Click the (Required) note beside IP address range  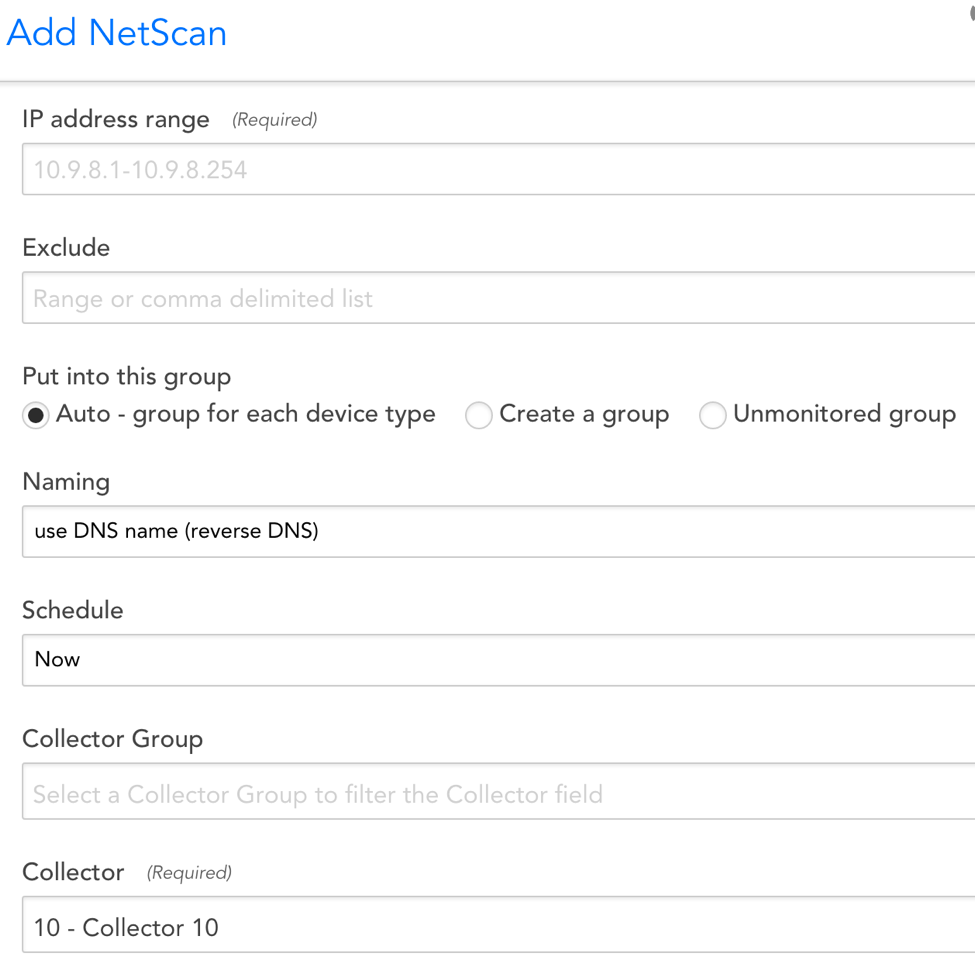[x=275, y=119]
